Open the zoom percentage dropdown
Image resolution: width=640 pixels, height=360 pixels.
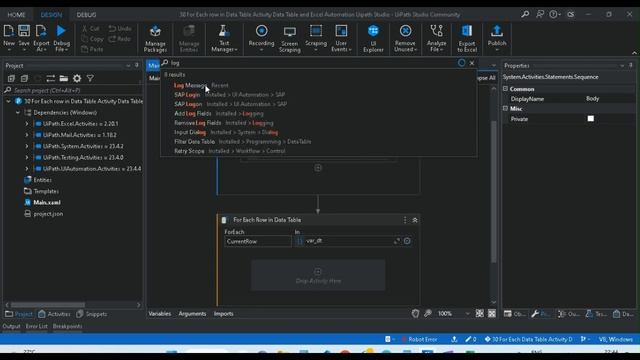(467, 313)
